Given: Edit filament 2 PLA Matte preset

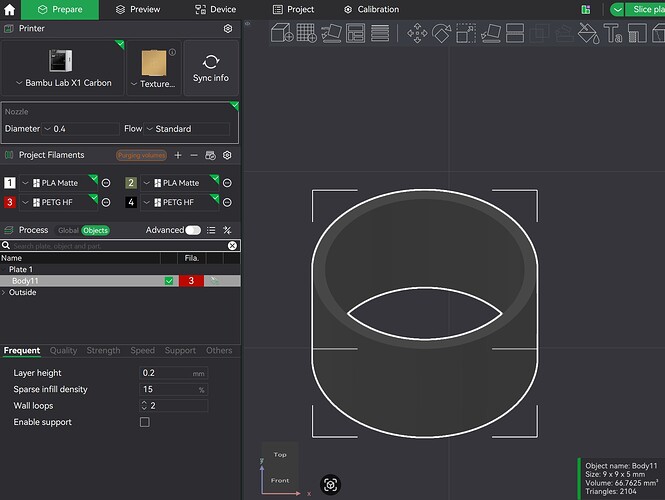Looking at the screenshot, I should [x=227, y=183].
